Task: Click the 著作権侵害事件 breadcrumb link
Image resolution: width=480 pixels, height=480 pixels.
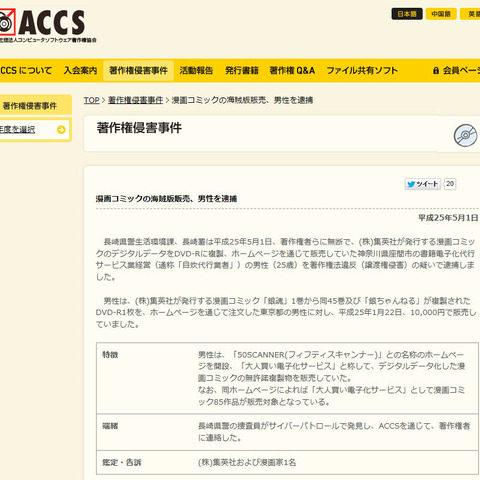Action: (135, 100)
